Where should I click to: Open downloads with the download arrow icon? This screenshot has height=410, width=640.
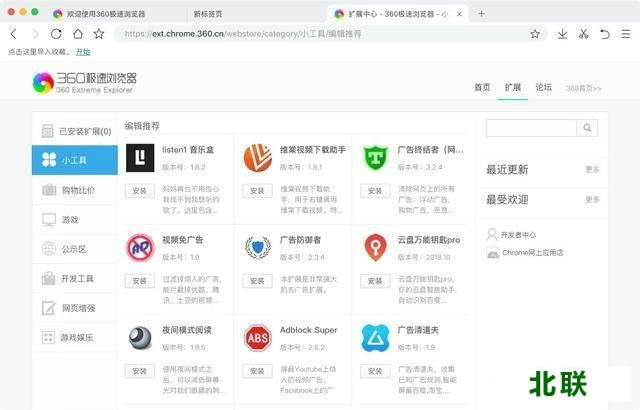(562, 34)
